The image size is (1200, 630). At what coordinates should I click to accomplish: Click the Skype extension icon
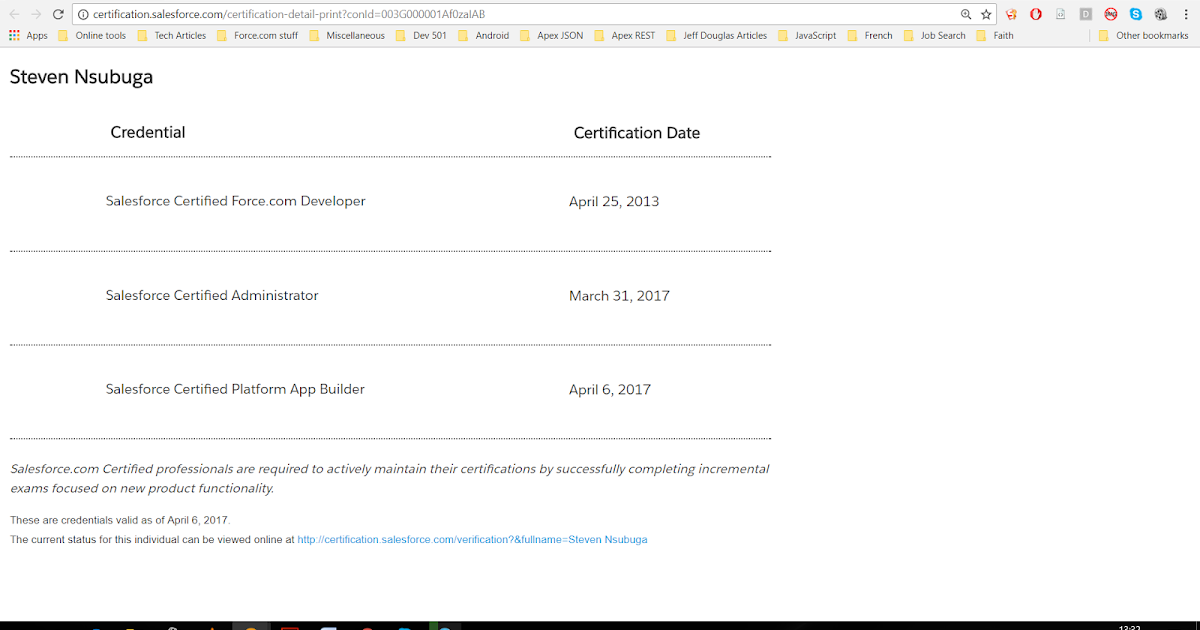tap(1136, 14)
